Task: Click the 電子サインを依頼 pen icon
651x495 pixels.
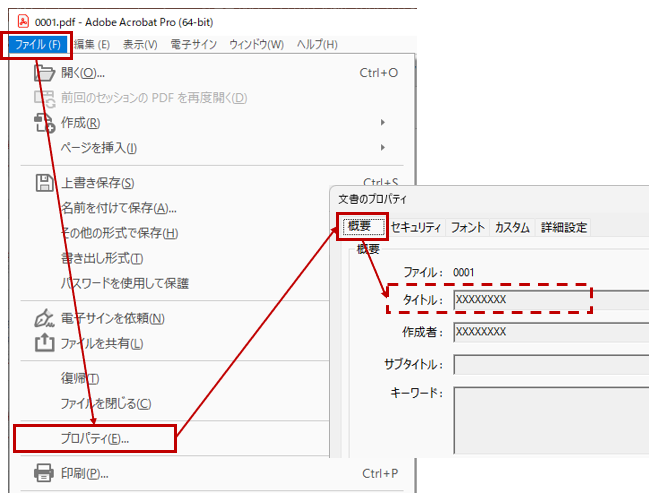Action: (44, 319)
